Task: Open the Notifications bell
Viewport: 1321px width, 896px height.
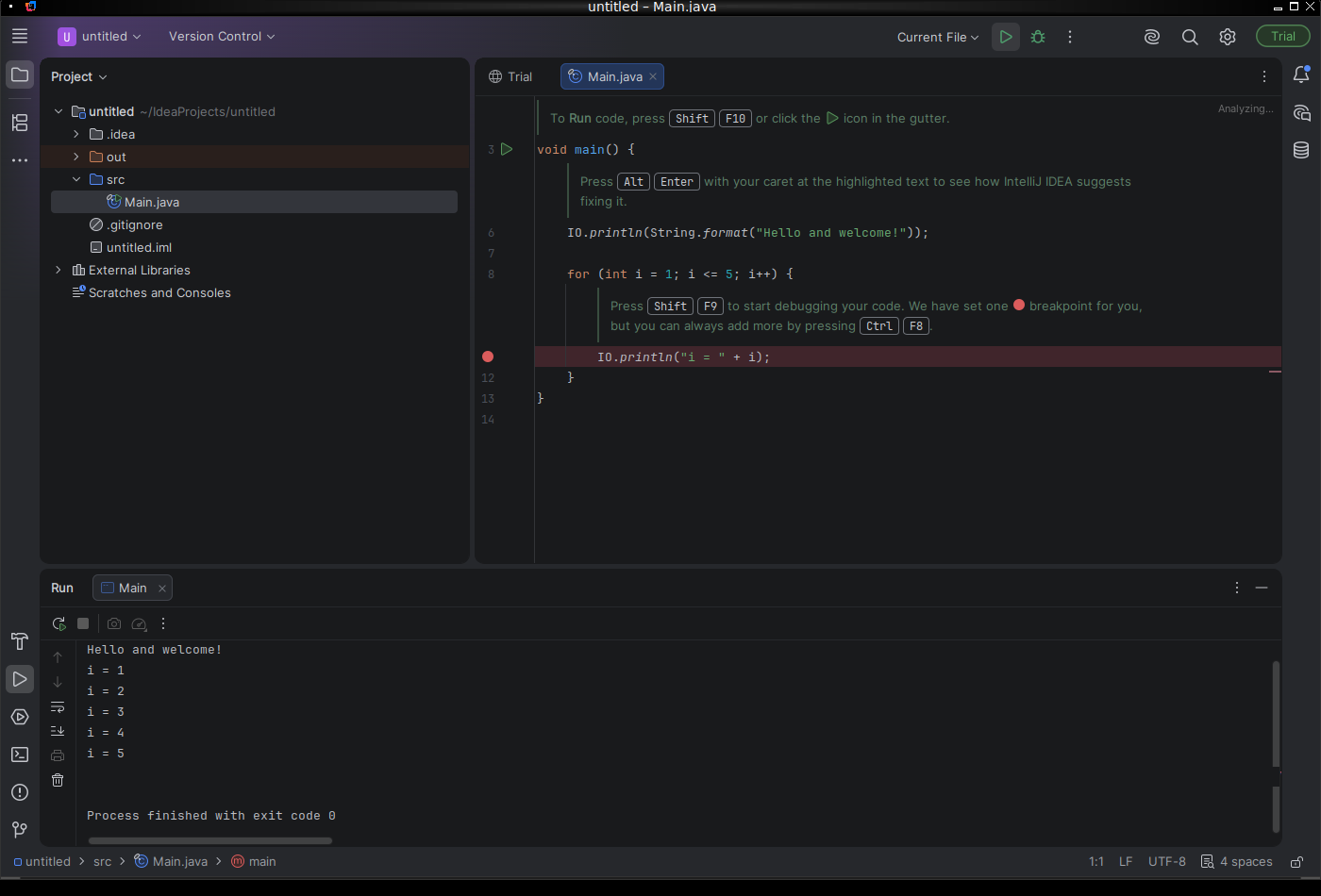Action: pyautogui.click(x=1301, y=75)
